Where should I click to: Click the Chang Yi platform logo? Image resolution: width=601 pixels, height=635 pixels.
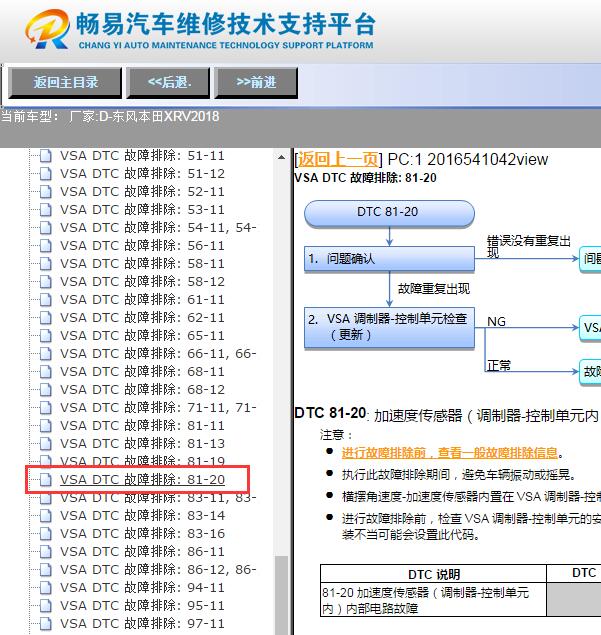201,29
